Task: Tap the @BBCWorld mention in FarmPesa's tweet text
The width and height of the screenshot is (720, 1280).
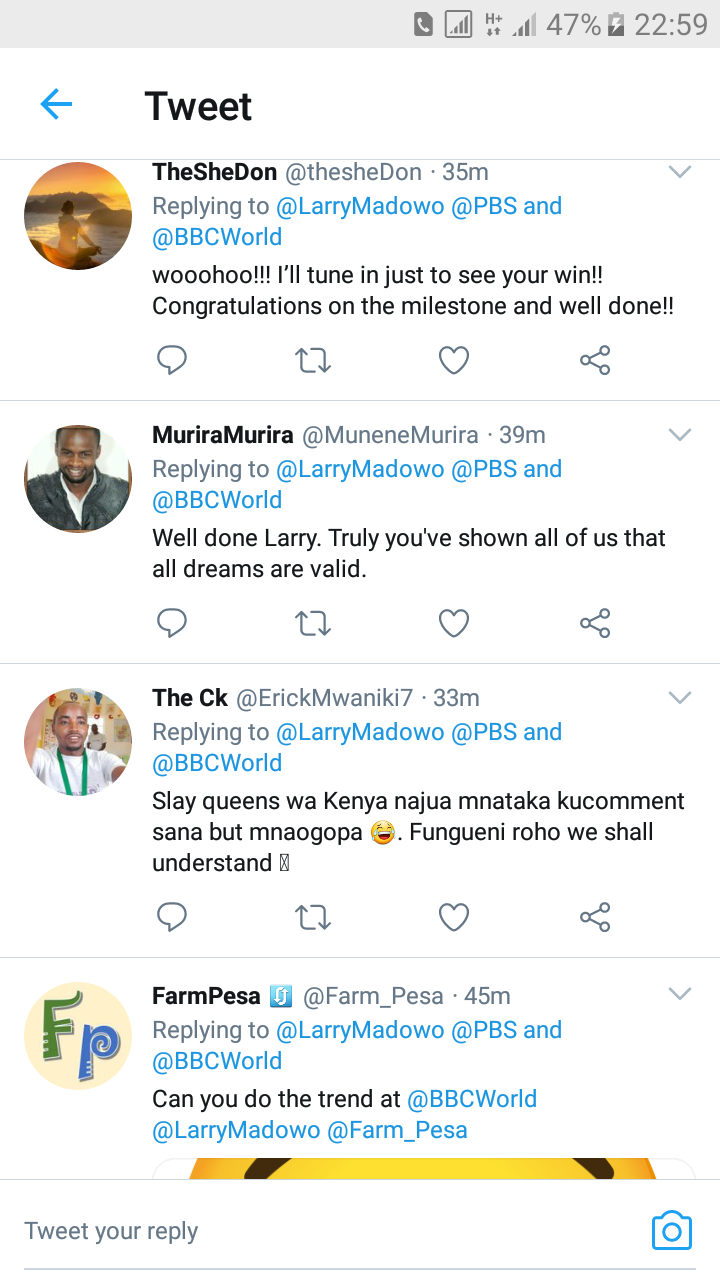Action: pos(472,1099)
